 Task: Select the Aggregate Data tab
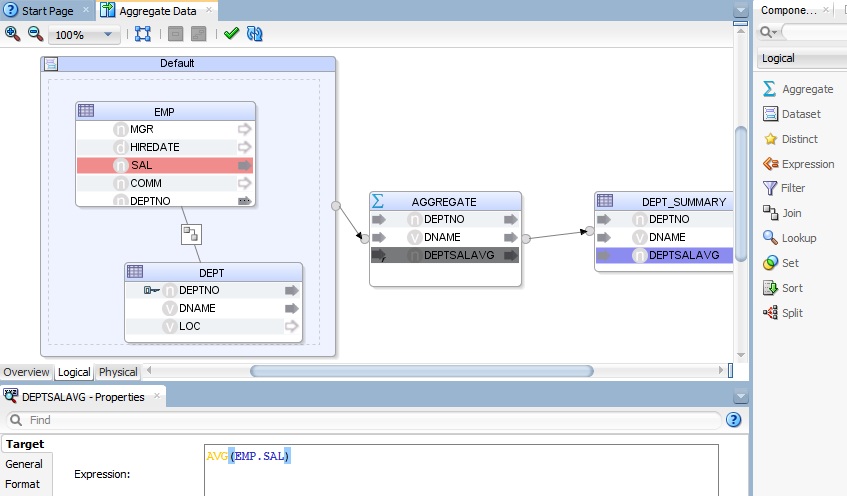click(x=157, y=11)
